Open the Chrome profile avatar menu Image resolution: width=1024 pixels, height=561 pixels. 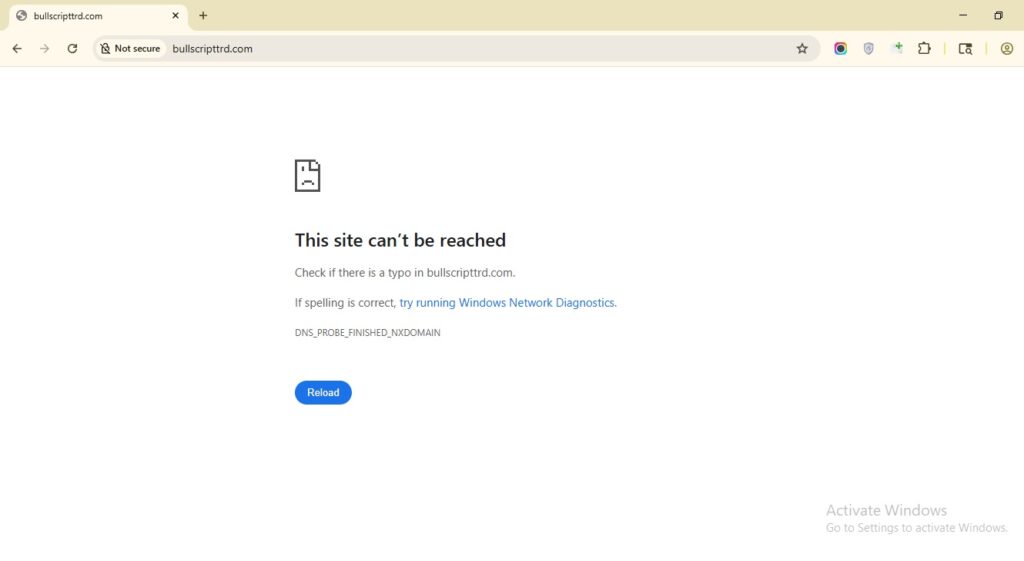pyautogui.click(x=1006, y=48)
